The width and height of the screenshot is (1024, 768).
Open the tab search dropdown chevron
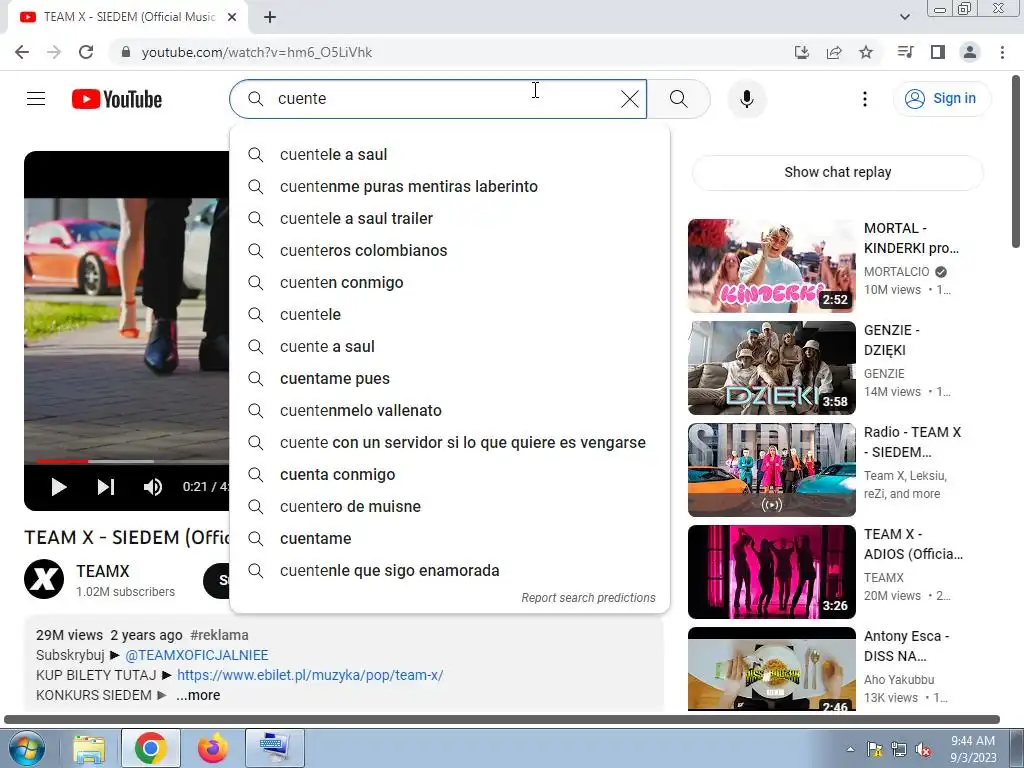(x=905, y=17)
